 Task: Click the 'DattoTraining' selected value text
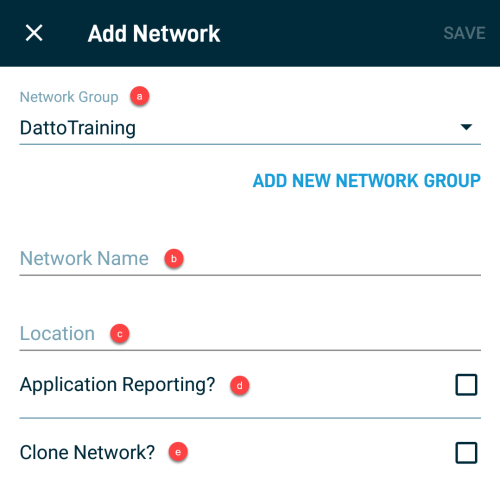tap(78, 128)
